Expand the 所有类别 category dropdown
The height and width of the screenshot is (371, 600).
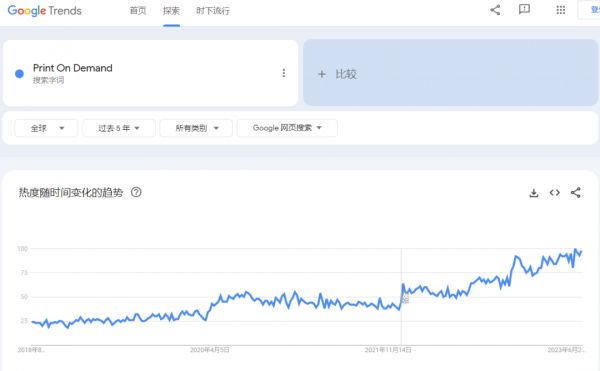point(196,128)
